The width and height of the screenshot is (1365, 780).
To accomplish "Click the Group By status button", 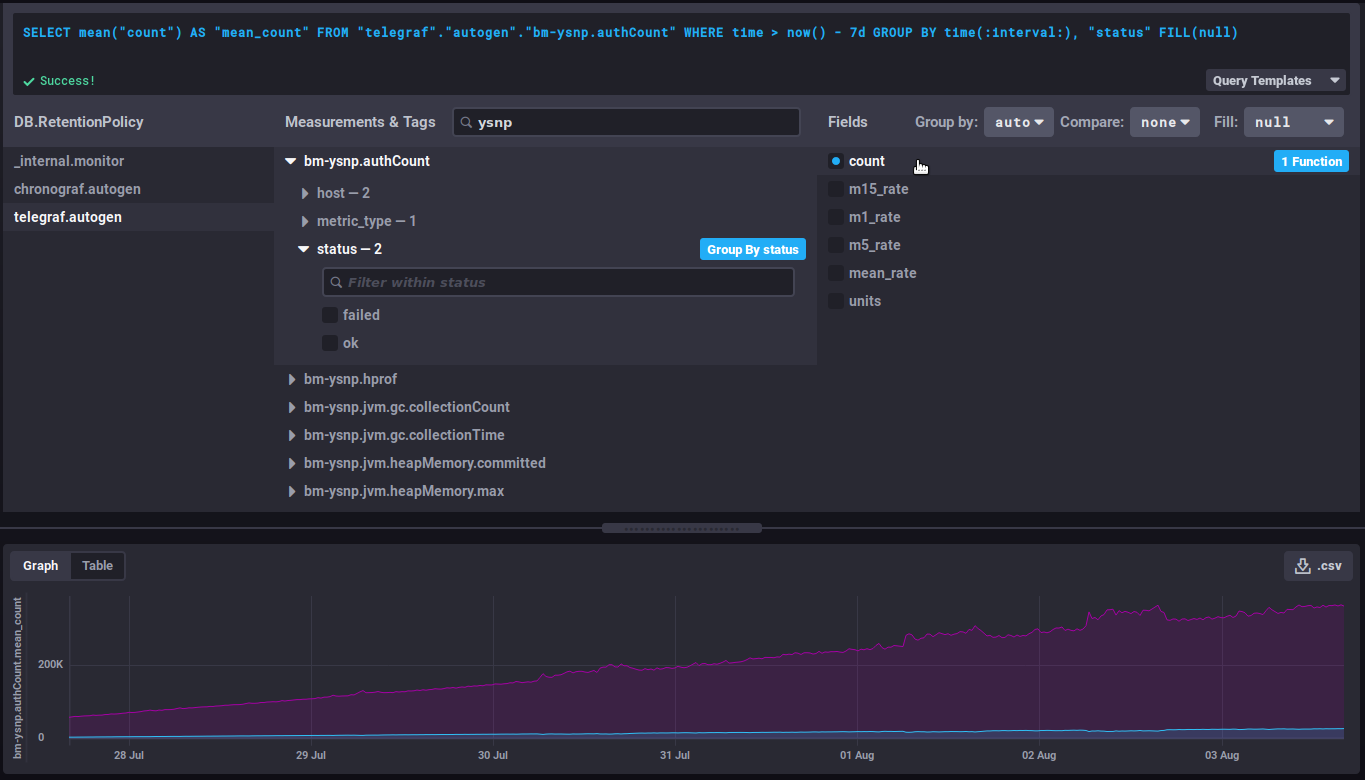I will [x=752, y=249].
